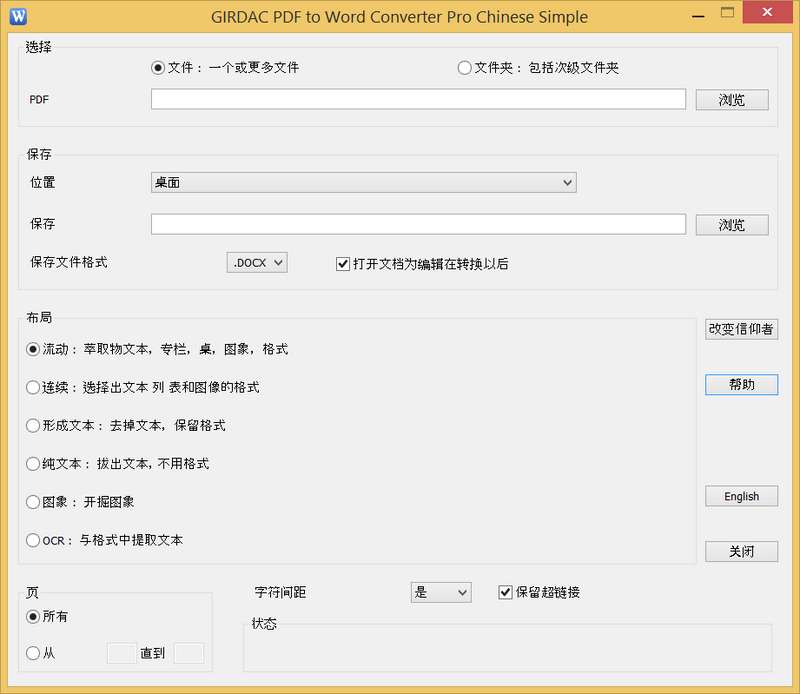Select the 从 page range radio button
The image size is (800, 694).
34,653
